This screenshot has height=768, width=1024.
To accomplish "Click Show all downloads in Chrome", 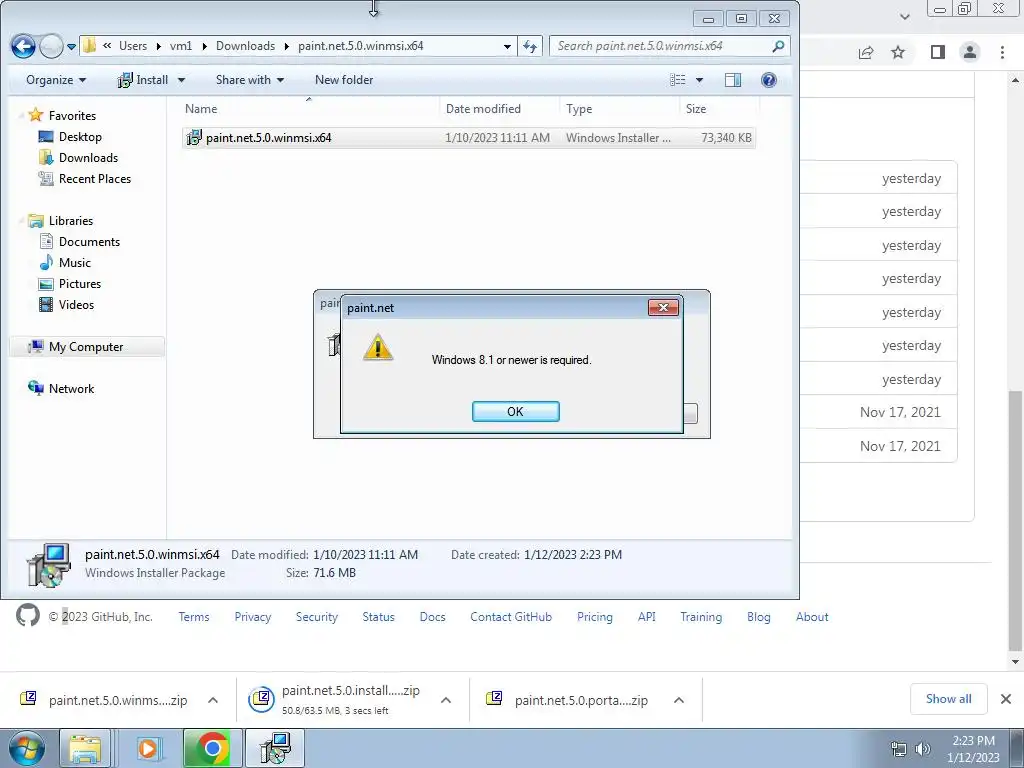I will [948, 699].
